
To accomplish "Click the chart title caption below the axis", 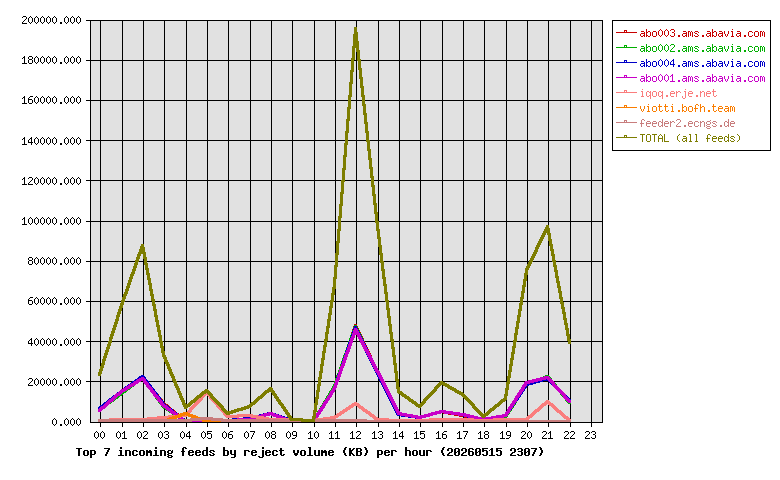I will point(309,452).
